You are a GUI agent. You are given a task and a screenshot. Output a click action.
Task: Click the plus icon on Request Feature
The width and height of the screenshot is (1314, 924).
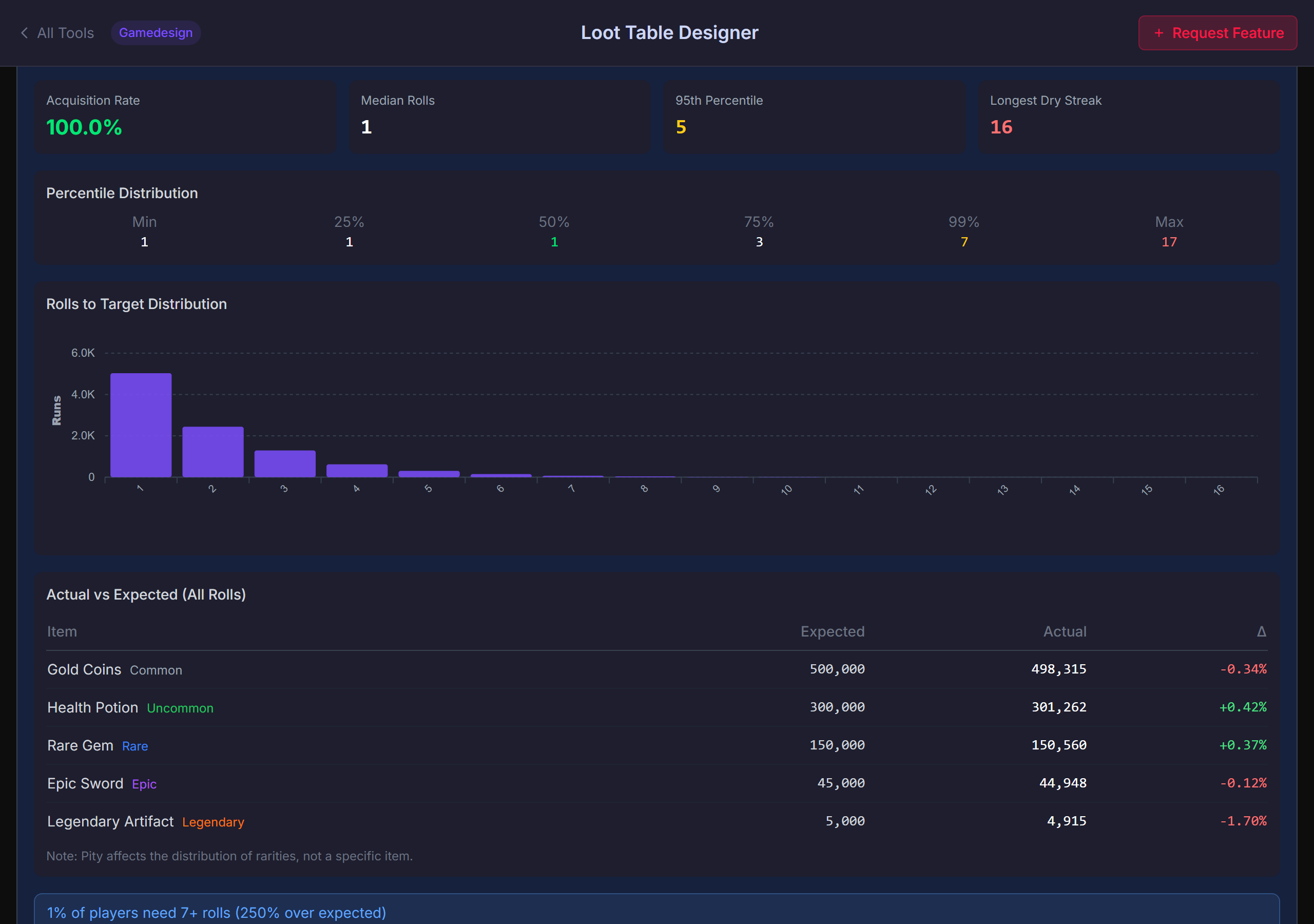click(x=1159, y=33)
